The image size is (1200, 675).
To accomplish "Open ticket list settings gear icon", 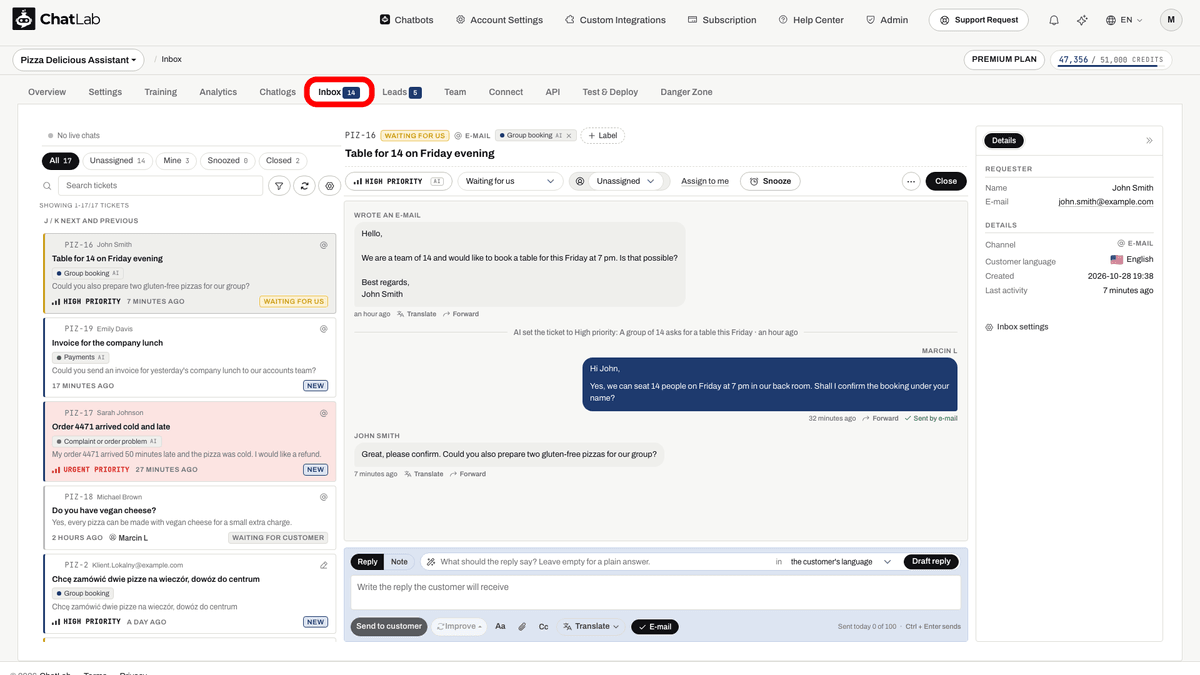I will click(331, 185).
